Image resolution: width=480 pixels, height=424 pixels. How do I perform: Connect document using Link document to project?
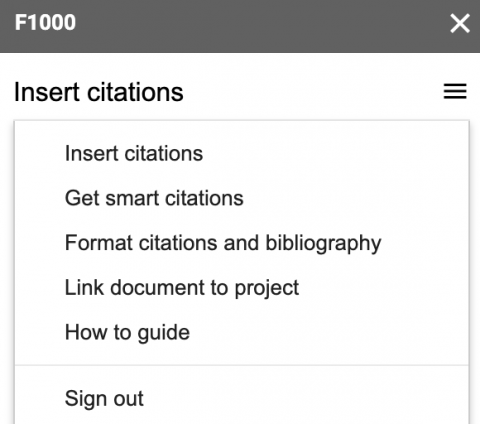pos(242,288)
